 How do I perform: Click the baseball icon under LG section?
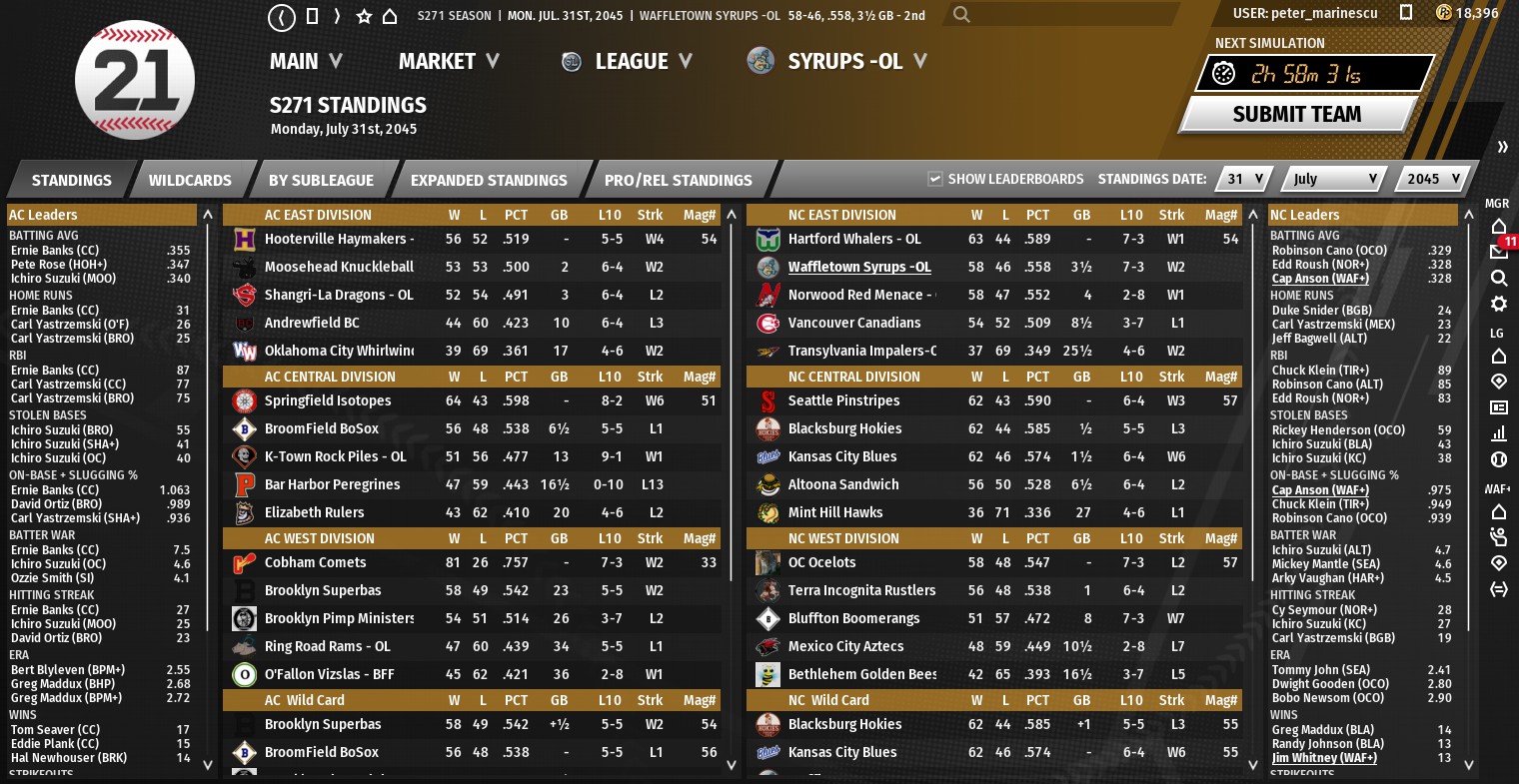(1498, 459)
